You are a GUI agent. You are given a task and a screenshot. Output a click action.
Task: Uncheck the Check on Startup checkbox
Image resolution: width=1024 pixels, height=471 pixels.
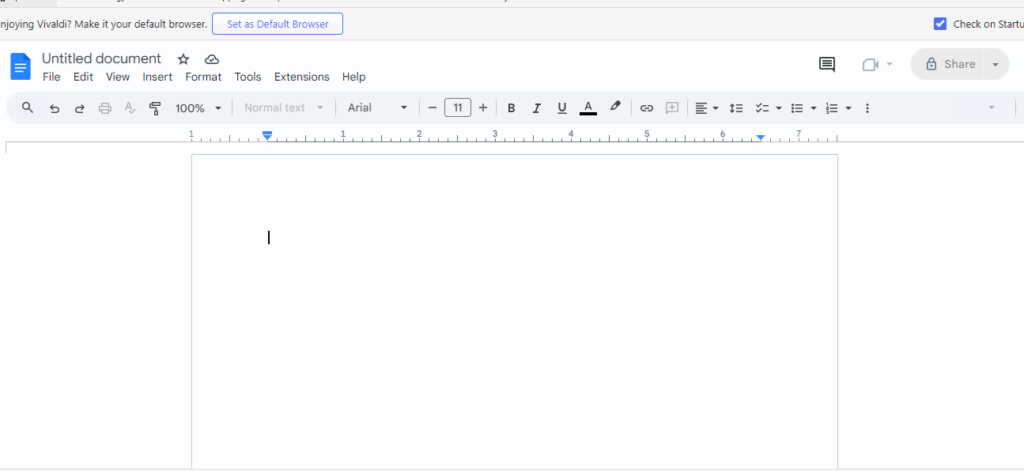(940, 24)
